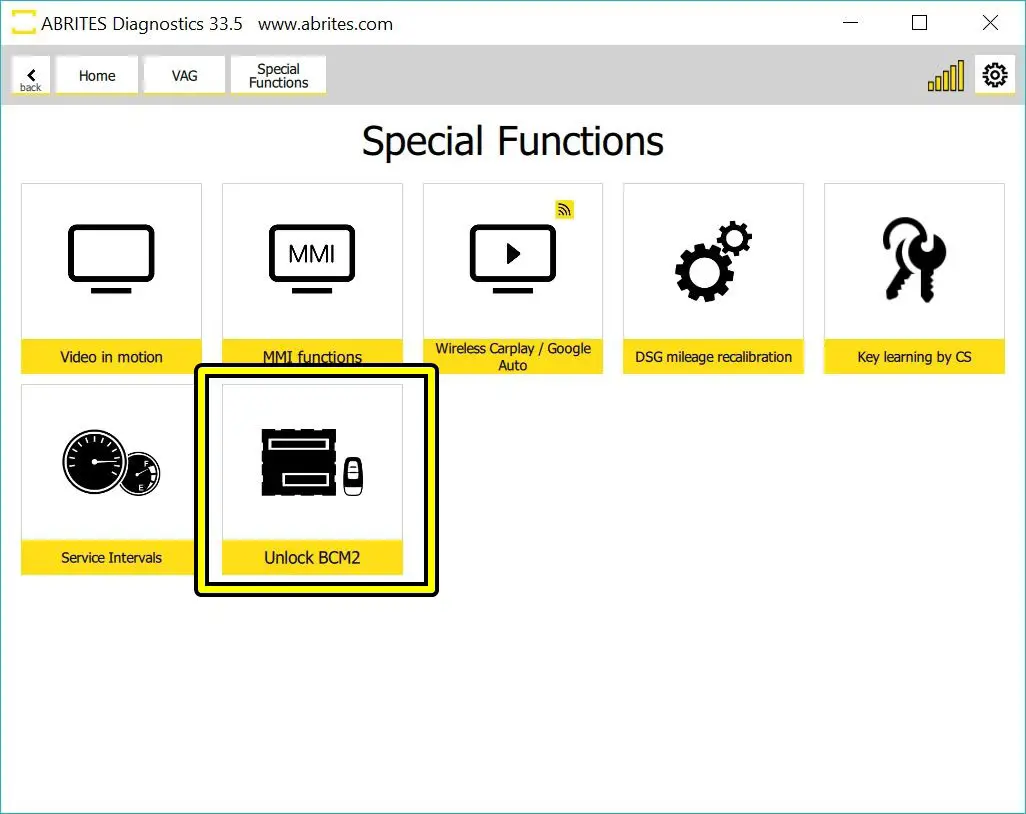Open the Key learning by CS keys icon
The height and width of the screenshot is (814, 1026).
pos(914,260)
